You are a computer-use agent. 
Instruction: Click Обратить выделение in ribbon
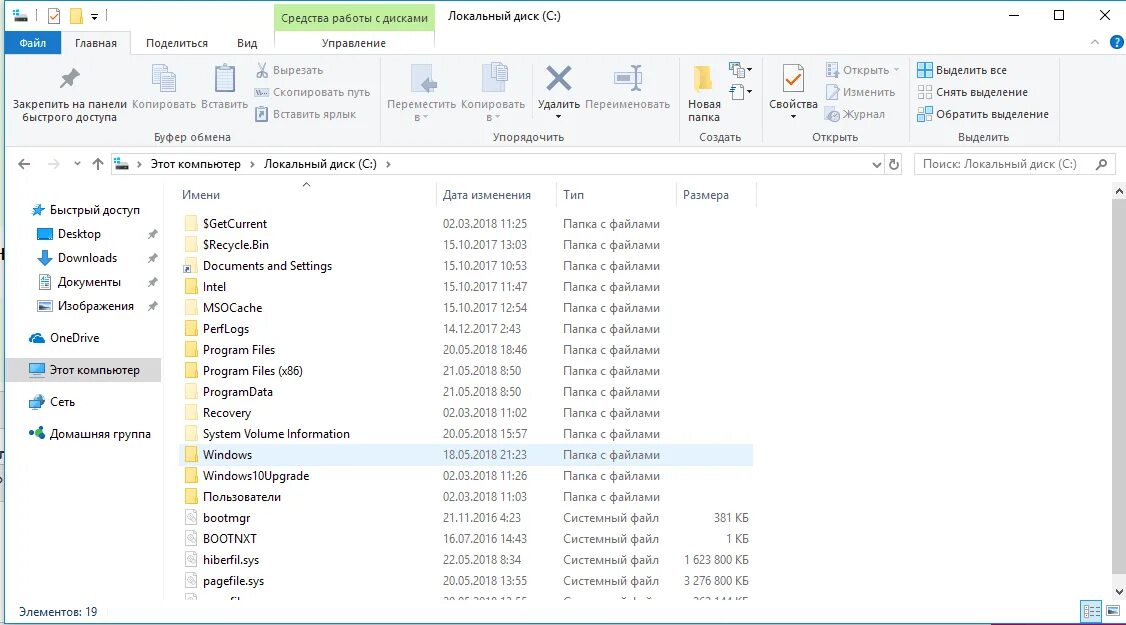[983, 114]
